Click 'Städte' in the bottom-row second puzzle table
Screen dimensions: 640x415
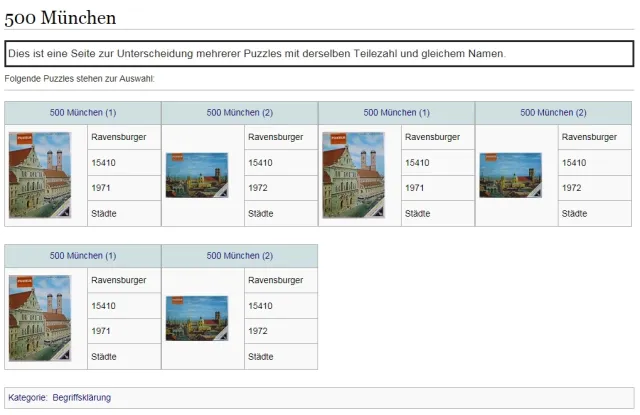261,357
